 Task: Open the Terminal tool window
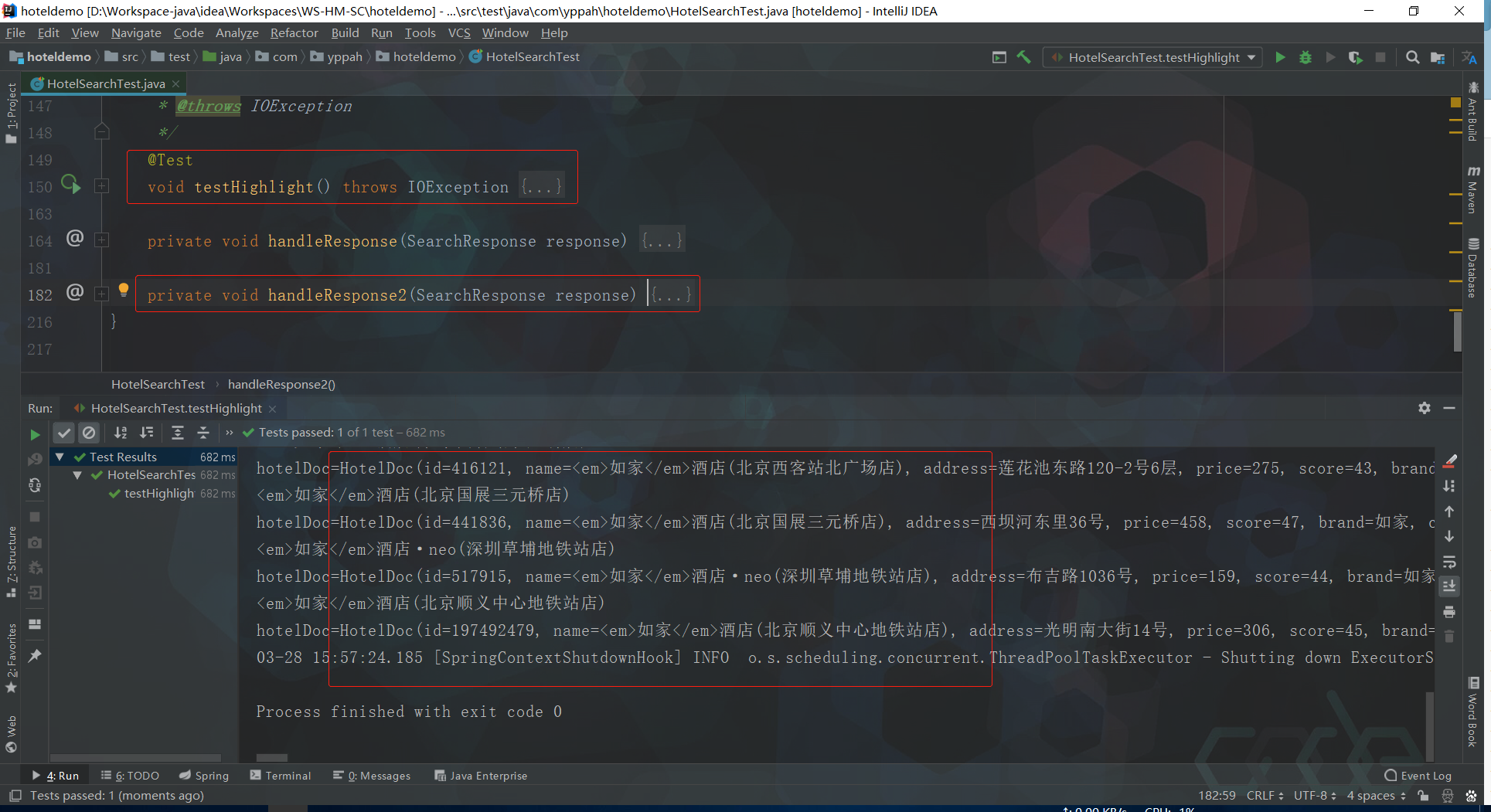(x=281, y=776)
